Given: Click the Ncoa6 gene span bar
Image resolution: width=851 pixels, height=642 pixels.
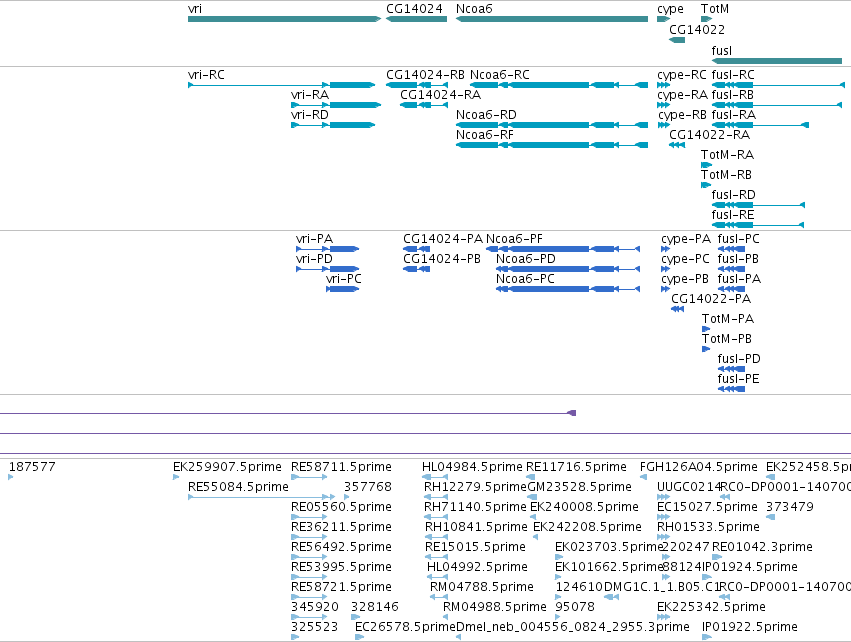Looking at the screenshot, I should click(552, 19).
